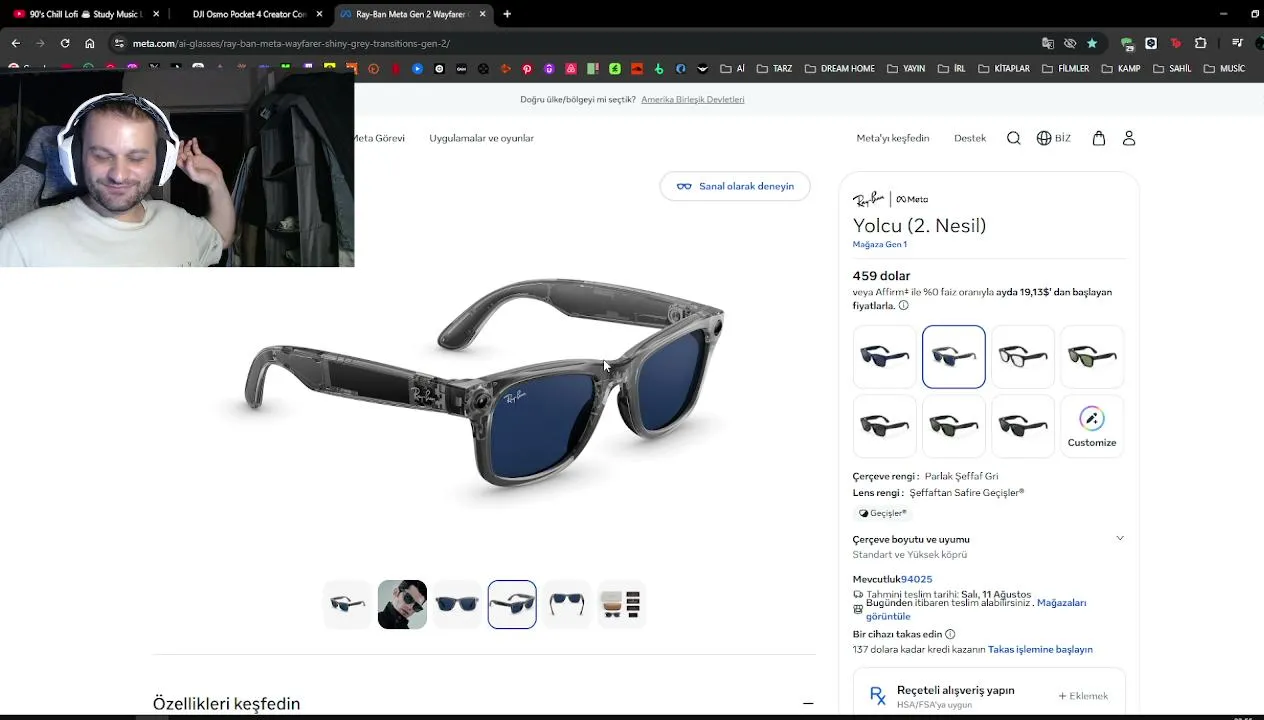Screen dimensions: 1264x720
Task: Click 'Takas işlemine başlayın' link
Action: pyautogui.click(x=1040, y=649)
